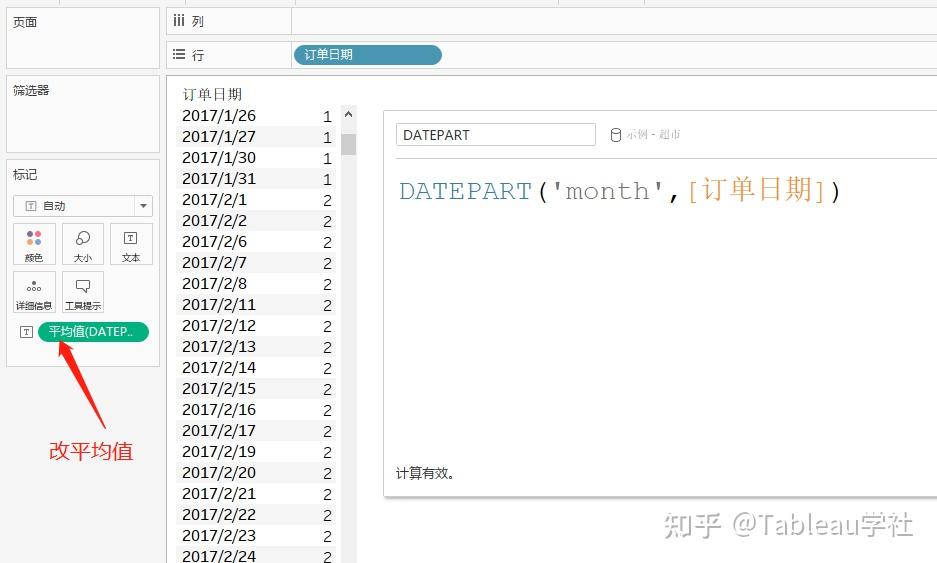Viewport: 937px width, 563px height.
Task: Select the row 2017/1/26
Action: pyautogui.click(x=256, y=115)
